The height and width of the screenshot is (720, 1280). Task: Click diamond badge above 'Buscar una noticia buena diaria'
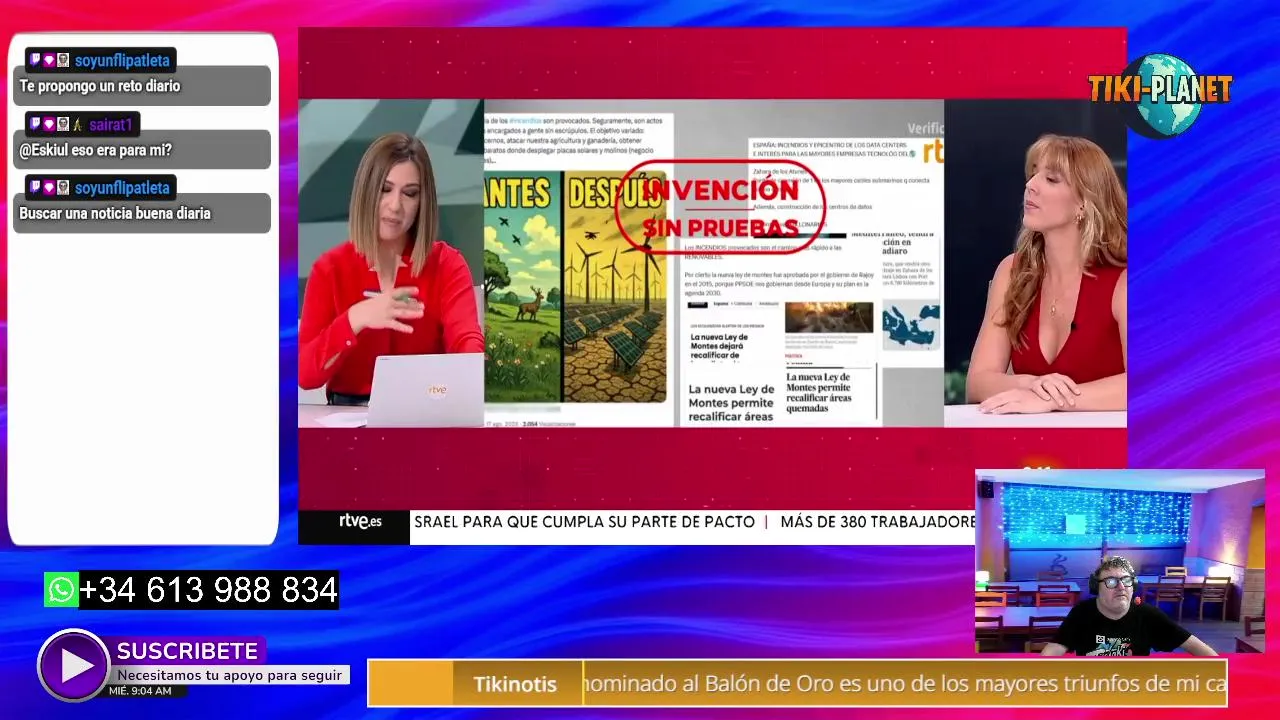coord(48,188)
